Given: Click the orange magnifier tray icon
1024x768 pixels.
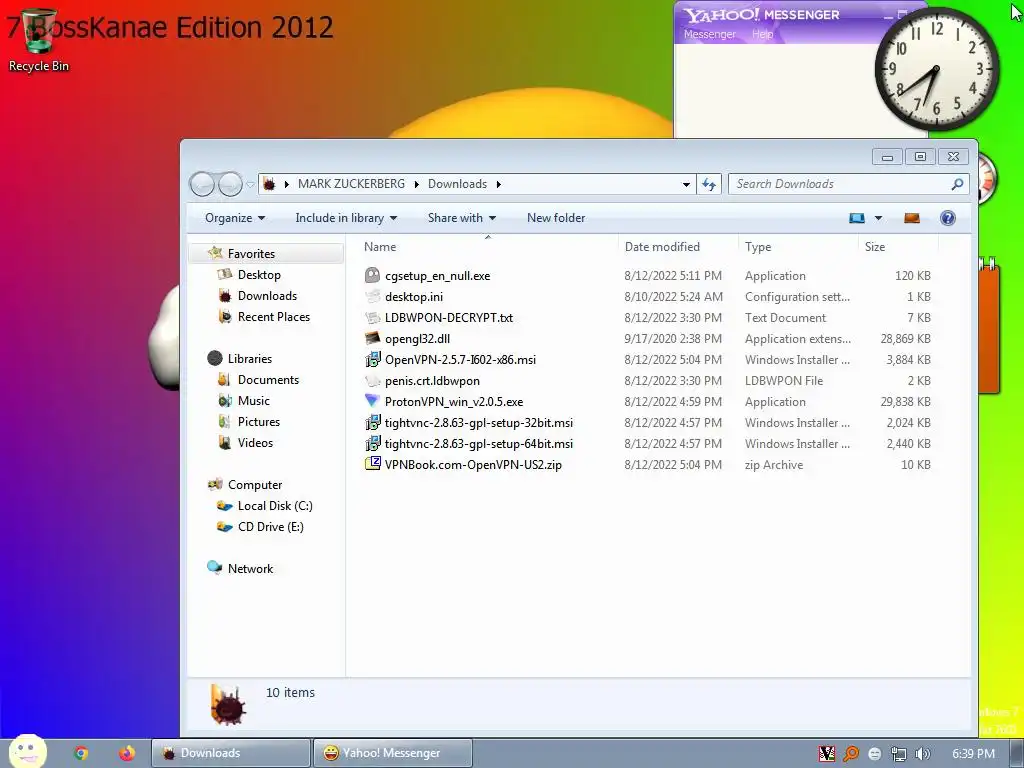Looking at the screenshot, I should click(850, 754).
